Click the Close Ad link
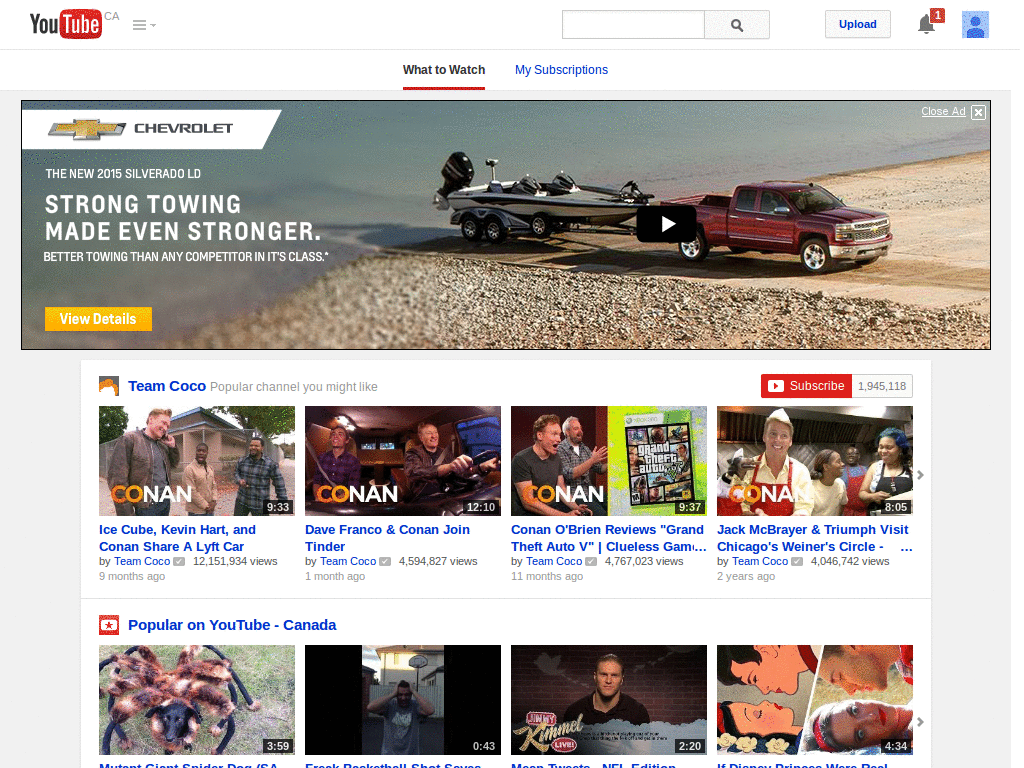This screenshot has width=1024, height=768. (942, 112)
